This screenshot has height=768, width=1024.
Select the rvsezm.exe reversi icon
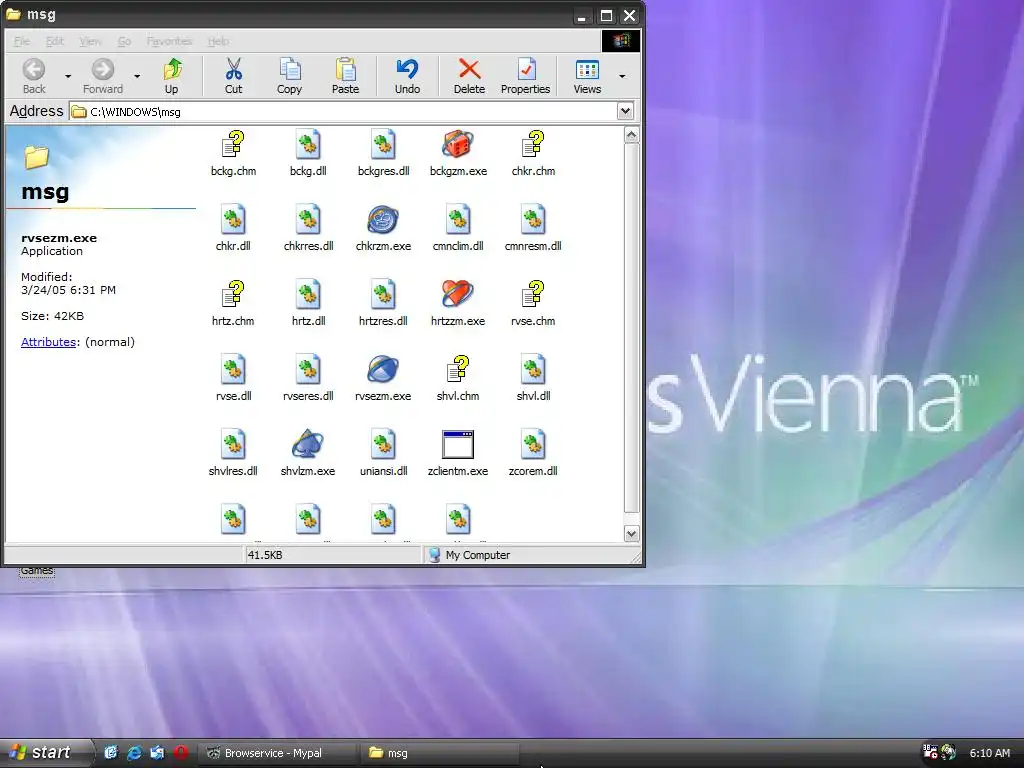click(x=383, y=370)
